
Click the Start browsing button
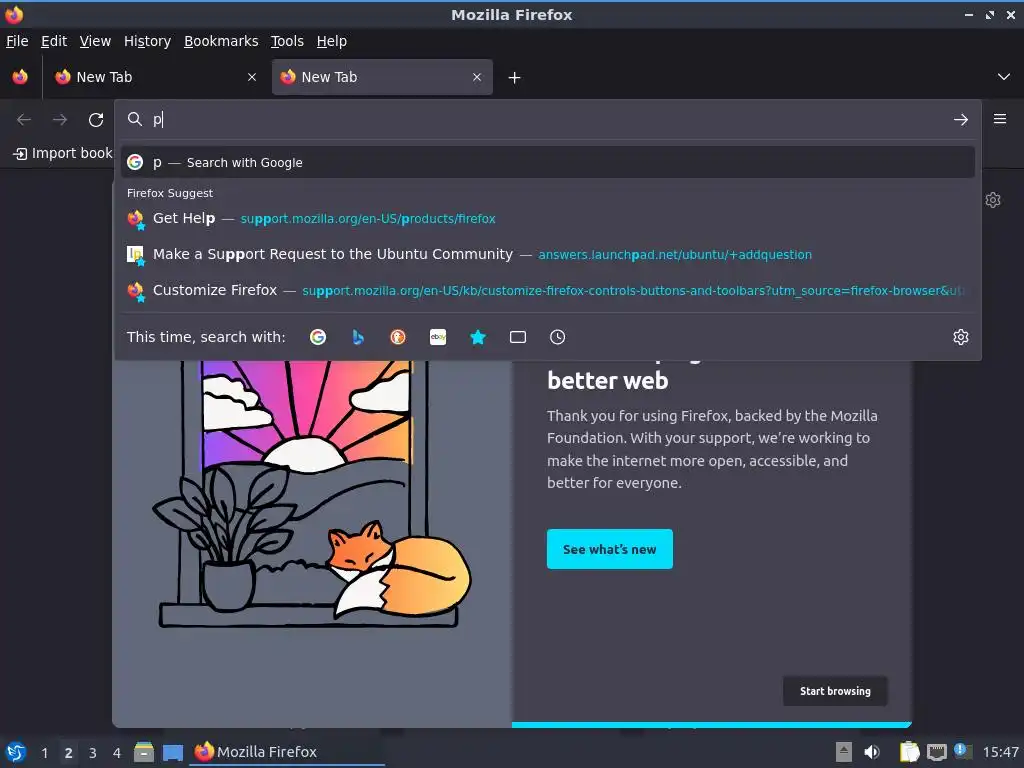pyautogui.click(x=835, y=691)
